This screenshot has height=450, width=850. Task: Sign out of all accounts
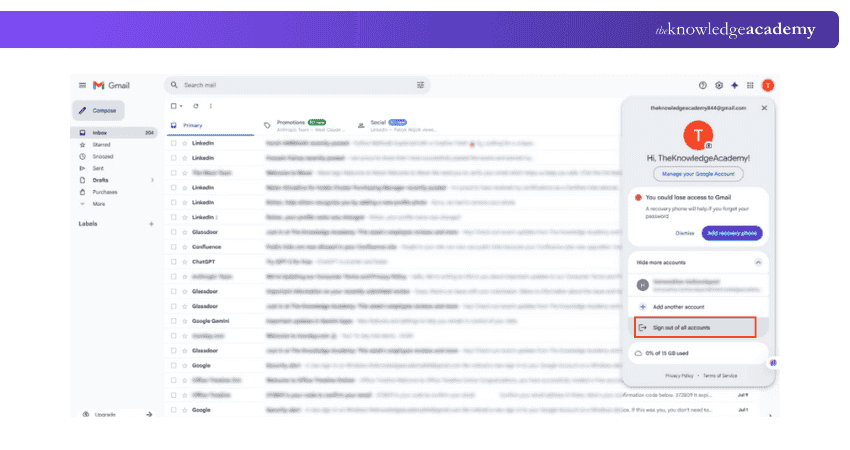click(x=696, y=327)
